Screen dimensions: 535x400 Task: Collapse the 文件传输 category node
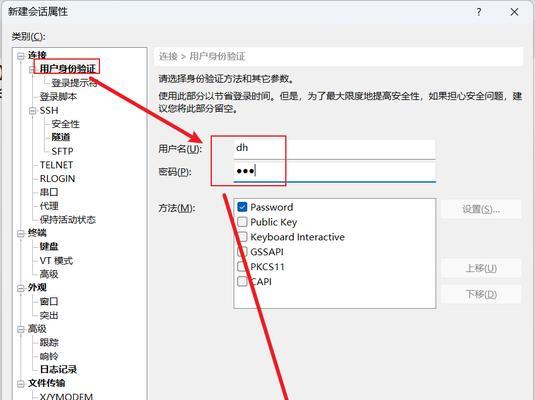click(x=21, y=384)
